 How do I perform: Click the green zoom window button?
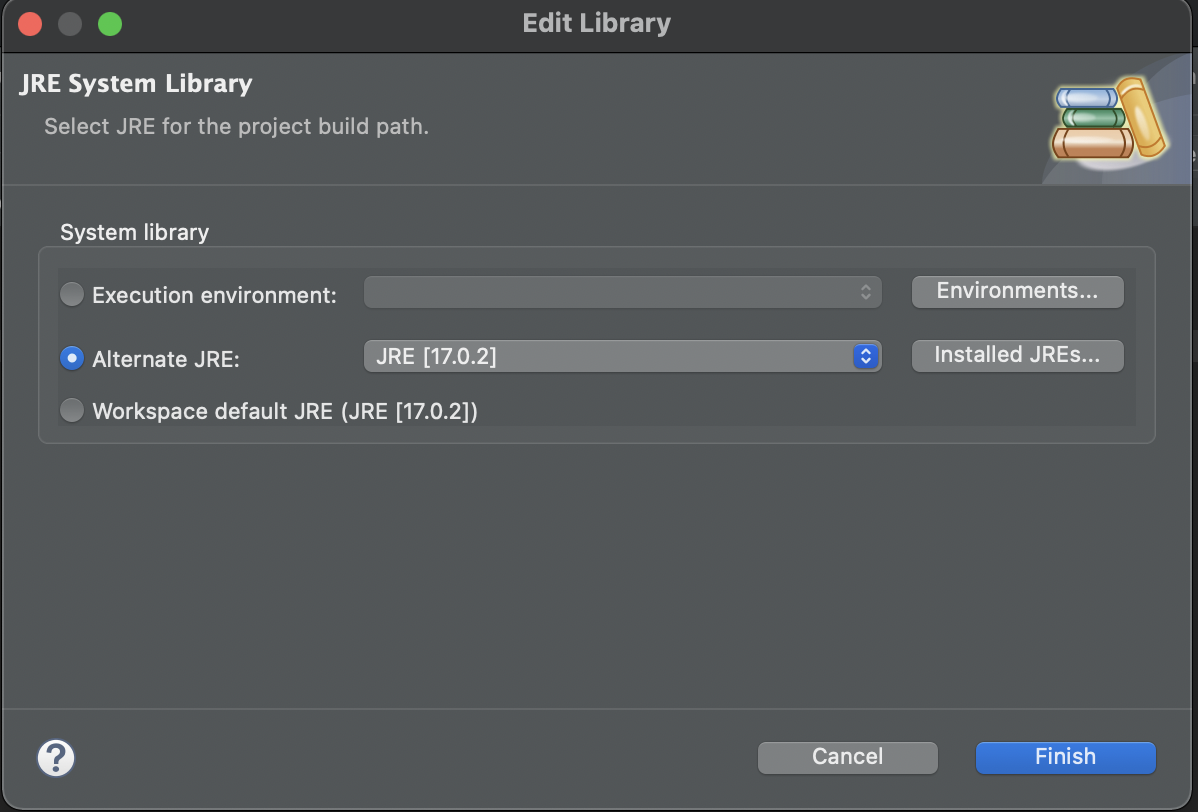pos(110,24)
